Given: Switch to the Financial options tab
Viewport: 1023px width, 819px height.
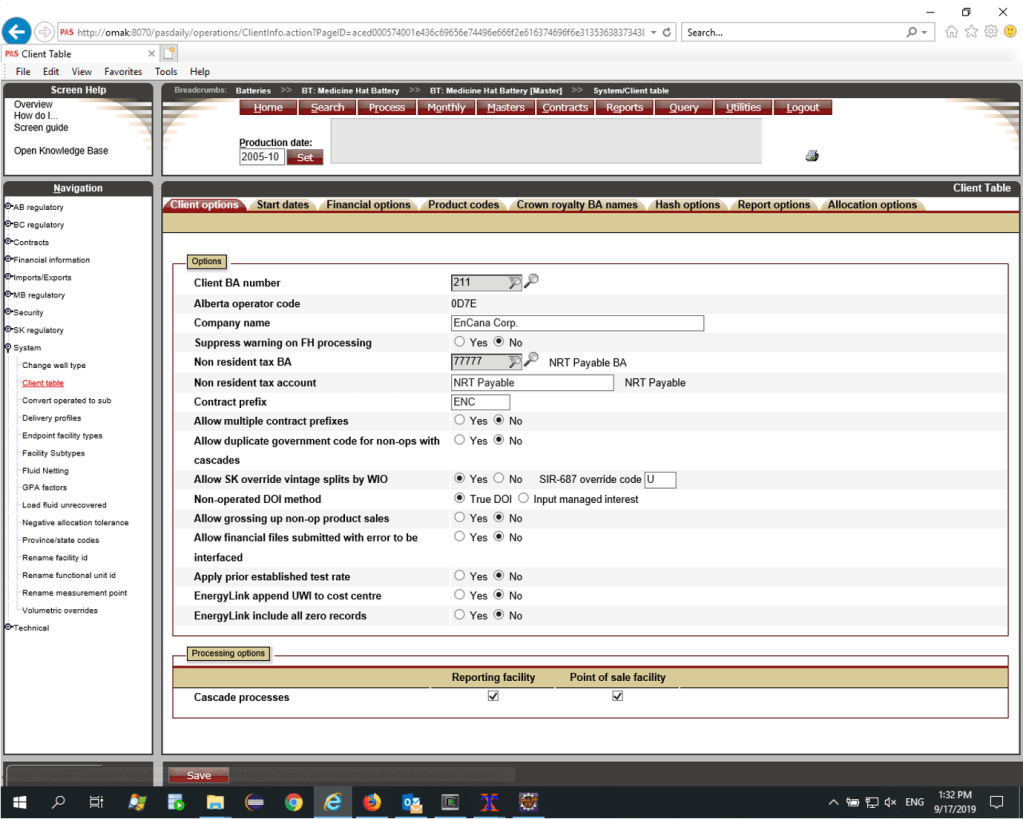Looking at the screenshot, I should [368, 205].
